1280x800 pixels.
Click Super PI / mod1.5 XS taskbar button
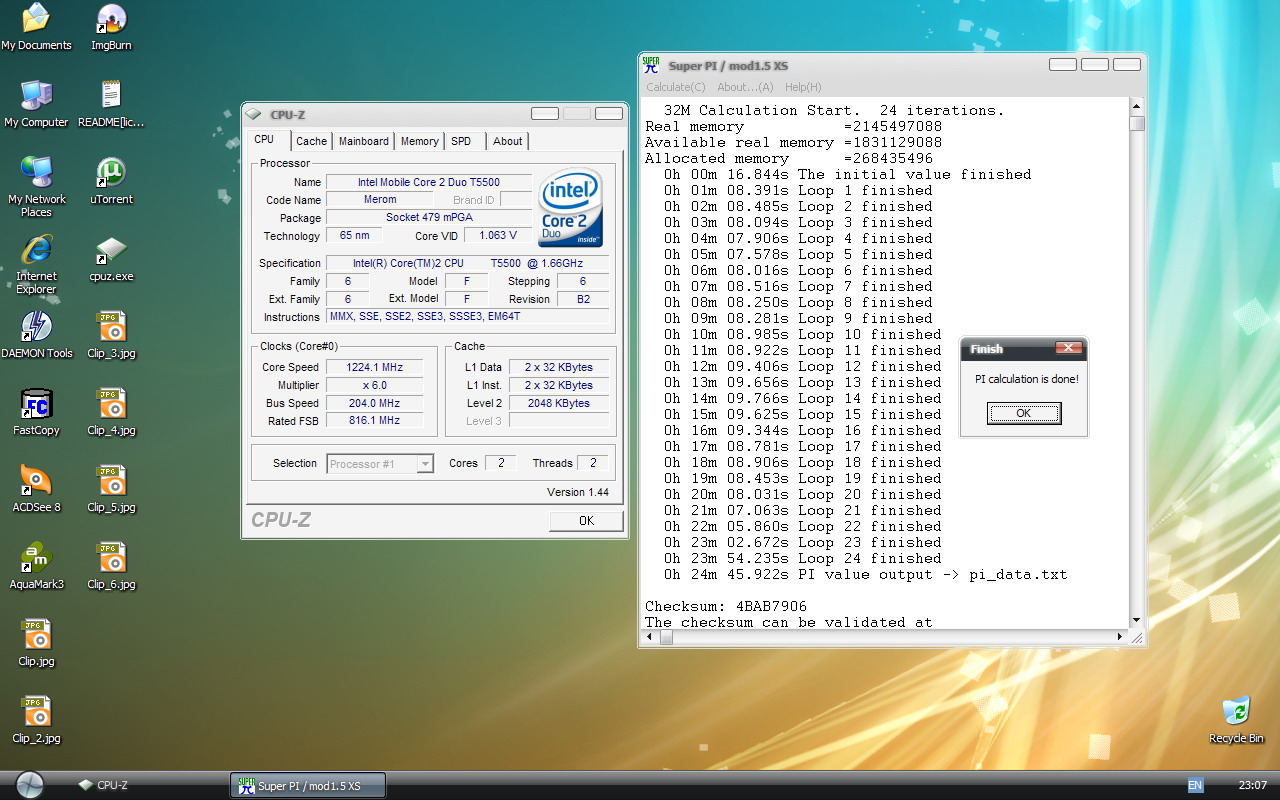tap(308, 786)
